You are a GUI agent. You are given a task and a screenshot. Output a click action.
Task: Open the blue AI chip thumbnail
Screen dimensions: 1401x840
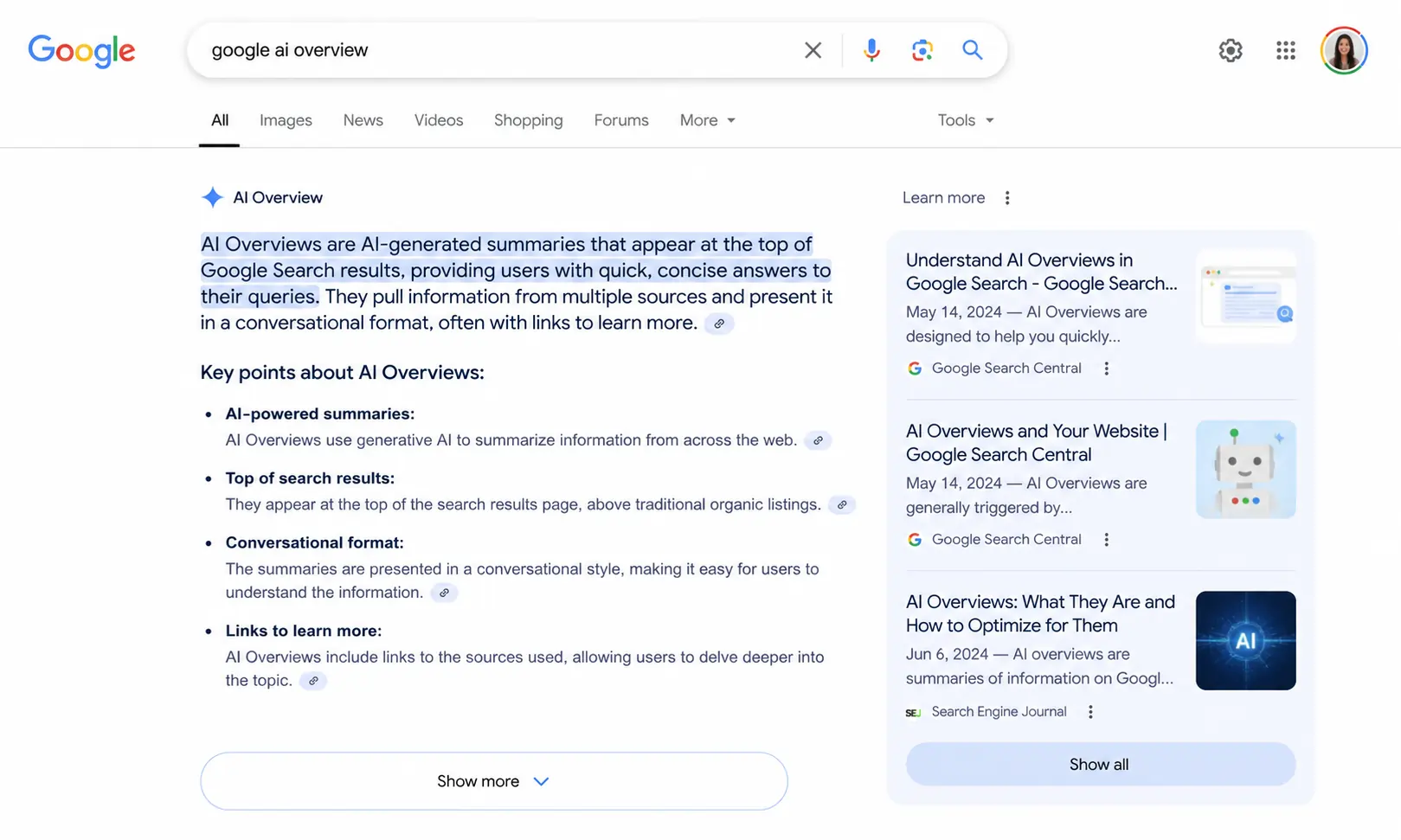click(1246, 641)
